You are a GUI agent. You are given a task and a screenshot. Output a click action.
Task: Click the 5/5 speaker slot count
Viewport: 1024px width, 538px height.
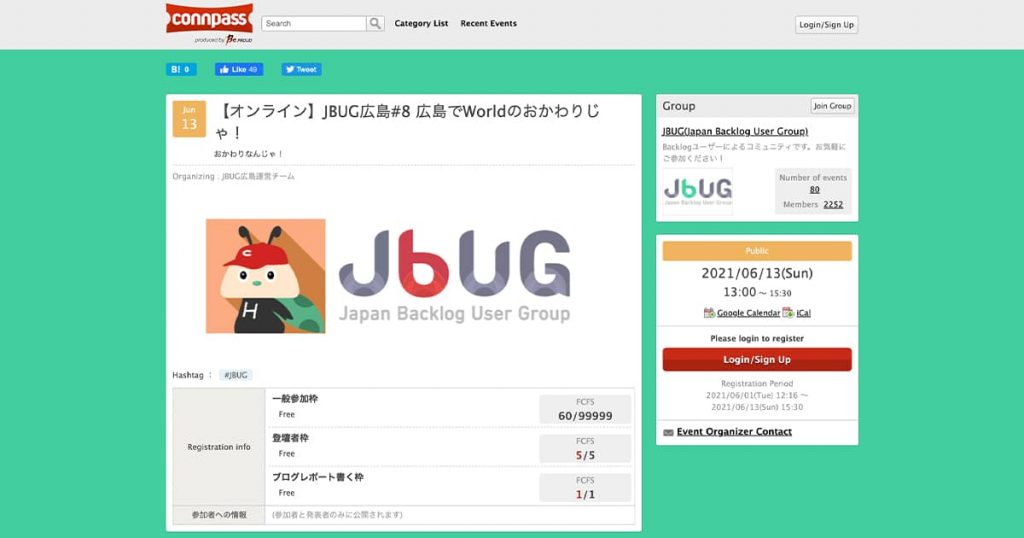click(x=585, y=455)
